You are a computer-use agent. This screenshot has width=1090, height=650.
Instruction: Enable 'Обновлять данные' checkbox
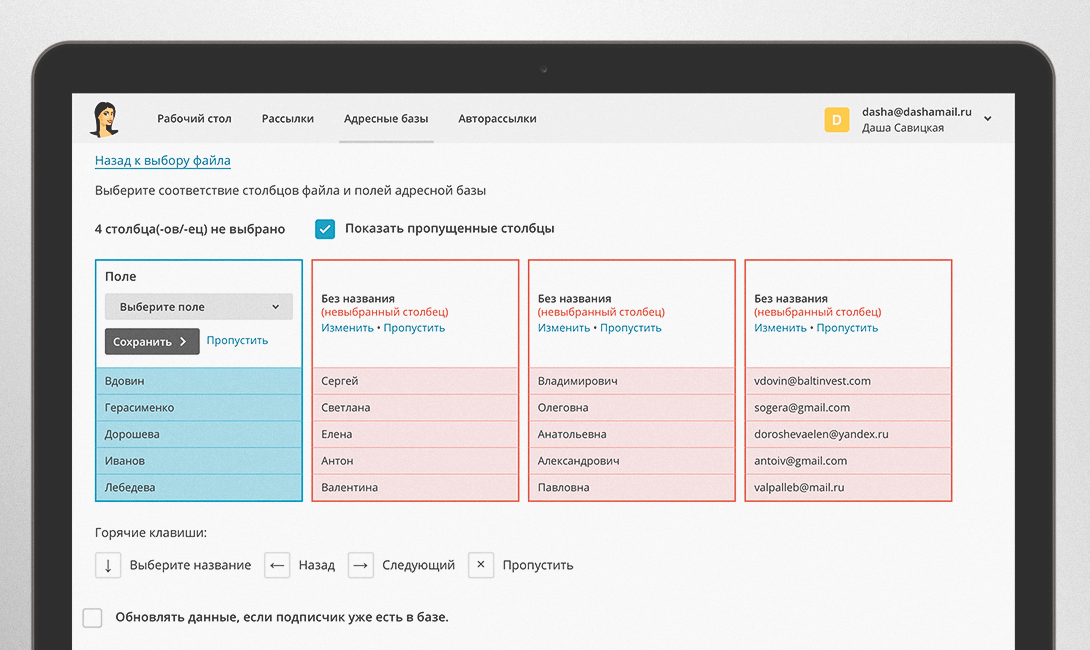click(92, 617)
